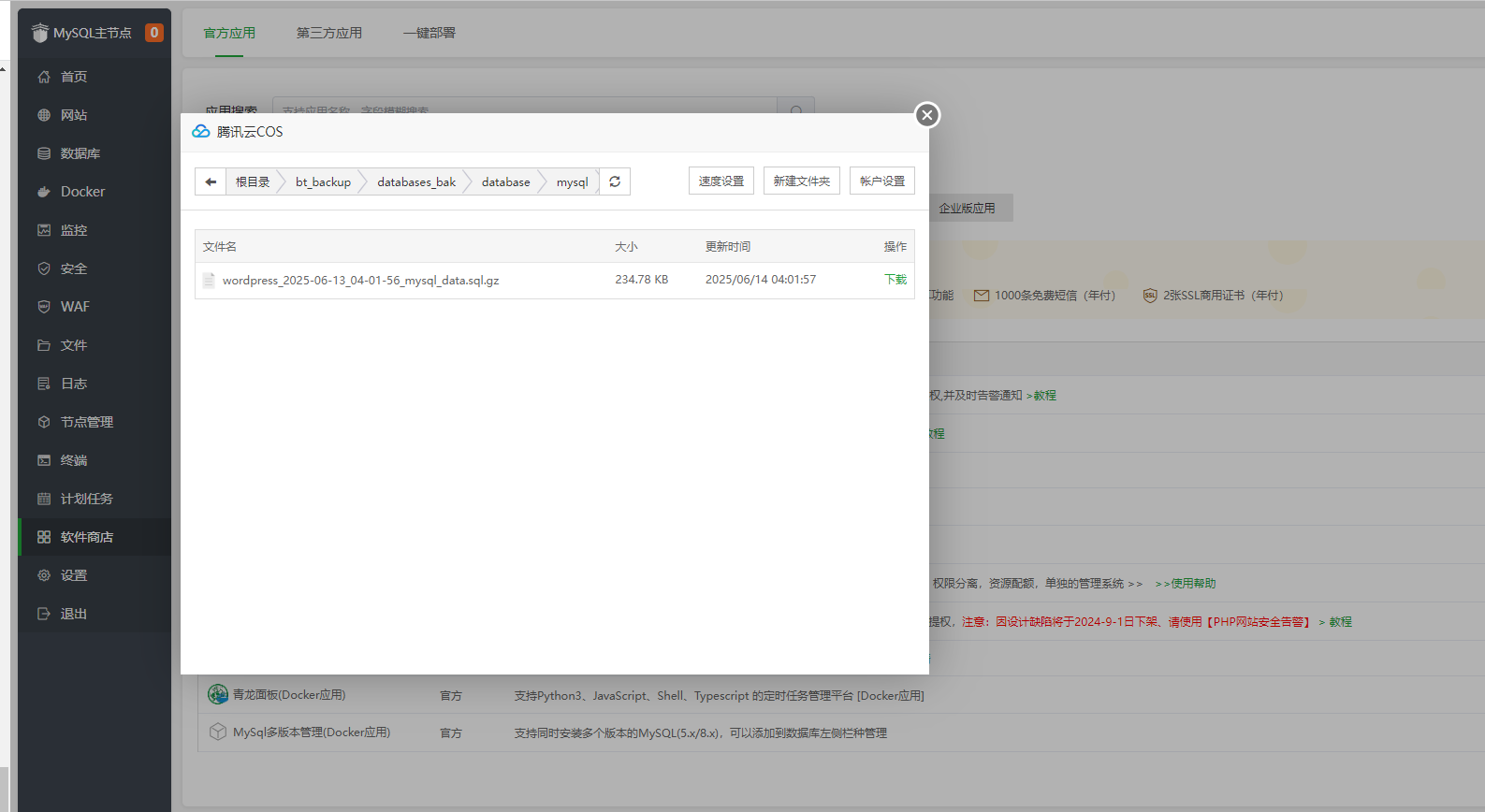
Task: Close the 腾讯云COS dialog
Action: click(926, 115)
